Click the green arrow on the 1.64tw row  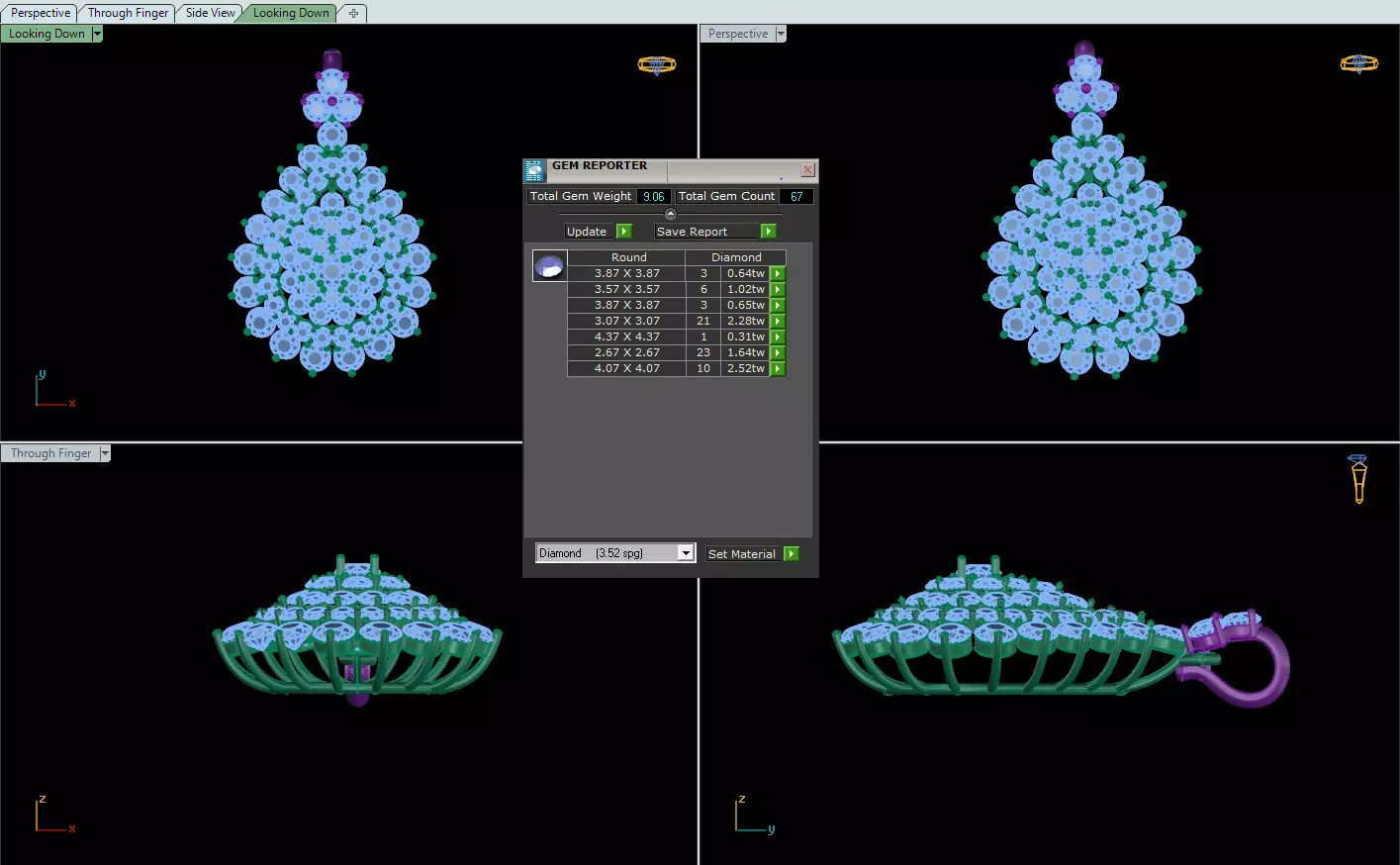[x=778, y=353]
